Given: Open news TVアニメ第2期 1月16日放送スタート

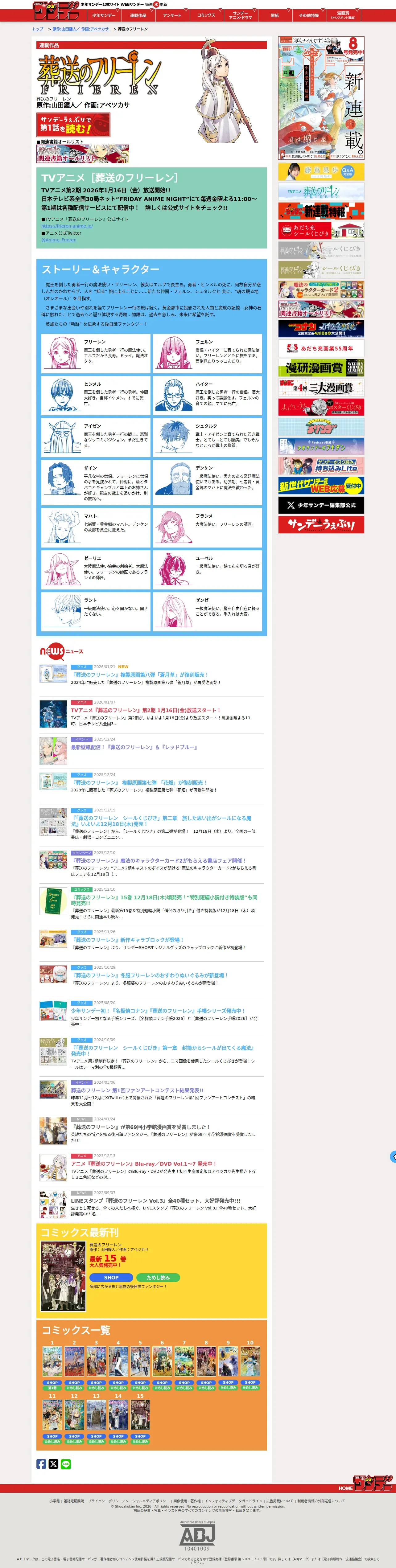Looking at the screenshot, I should 146,710.
